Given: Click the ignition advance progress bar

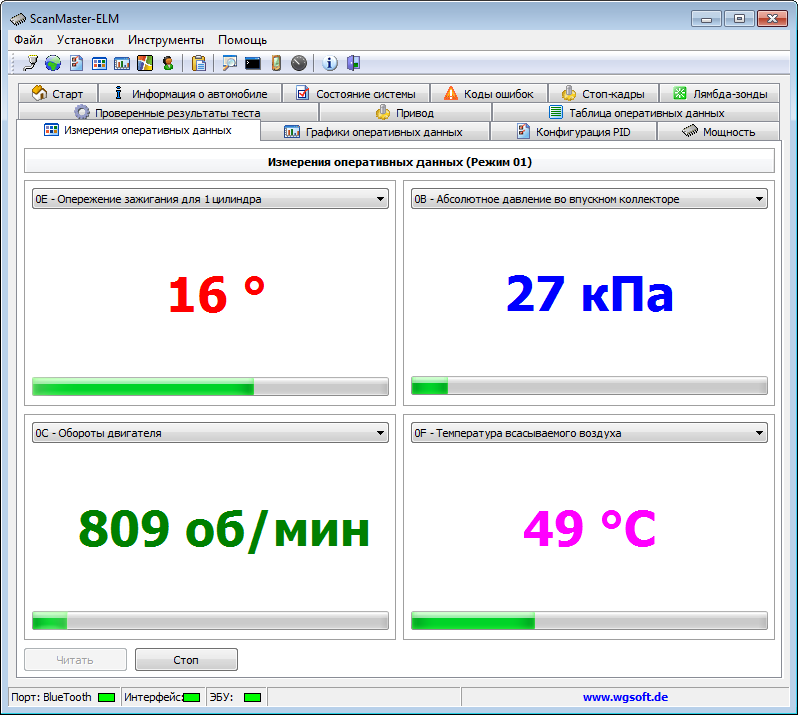Looking at the screenshot, I should (x=210, y=386).
